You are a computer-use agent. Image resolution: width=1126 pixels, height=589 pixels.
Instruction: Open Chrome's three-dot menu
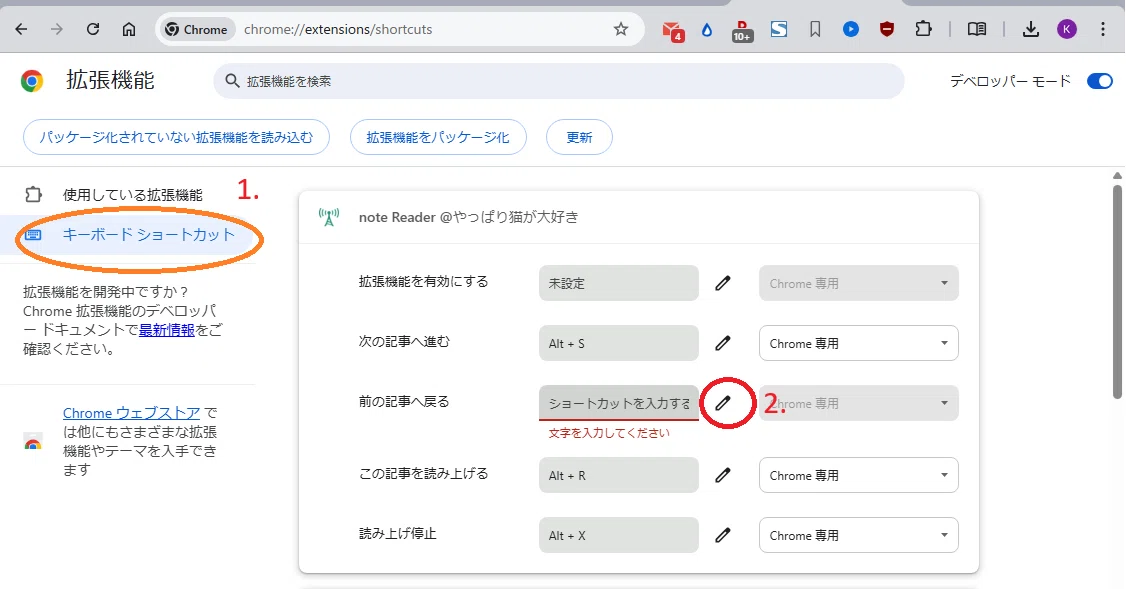(x=1103, y=29)
